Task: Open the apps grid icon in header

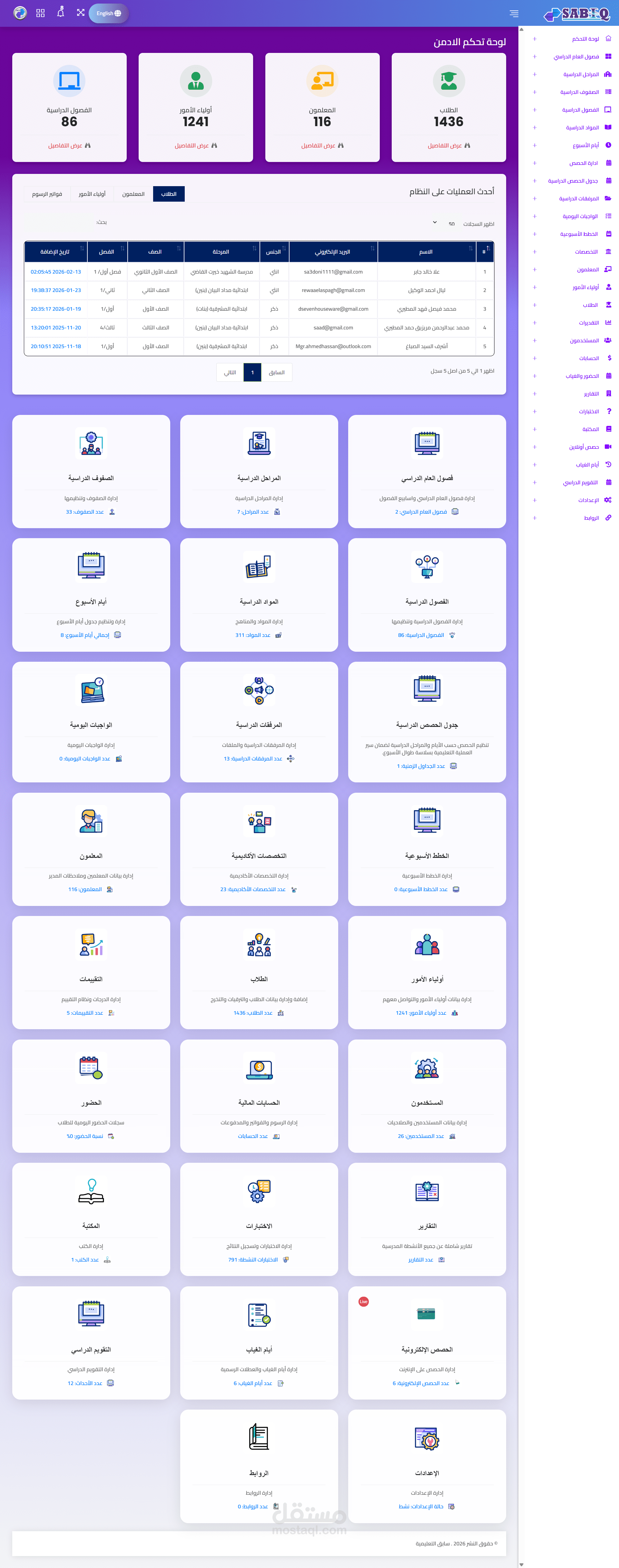Action: (x=41, y=13)
